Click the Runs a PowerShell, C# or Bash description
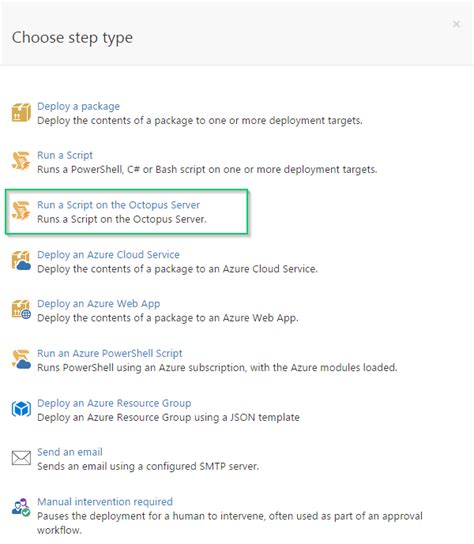Screen dimensions: 474x544 [x=207, y=170]
